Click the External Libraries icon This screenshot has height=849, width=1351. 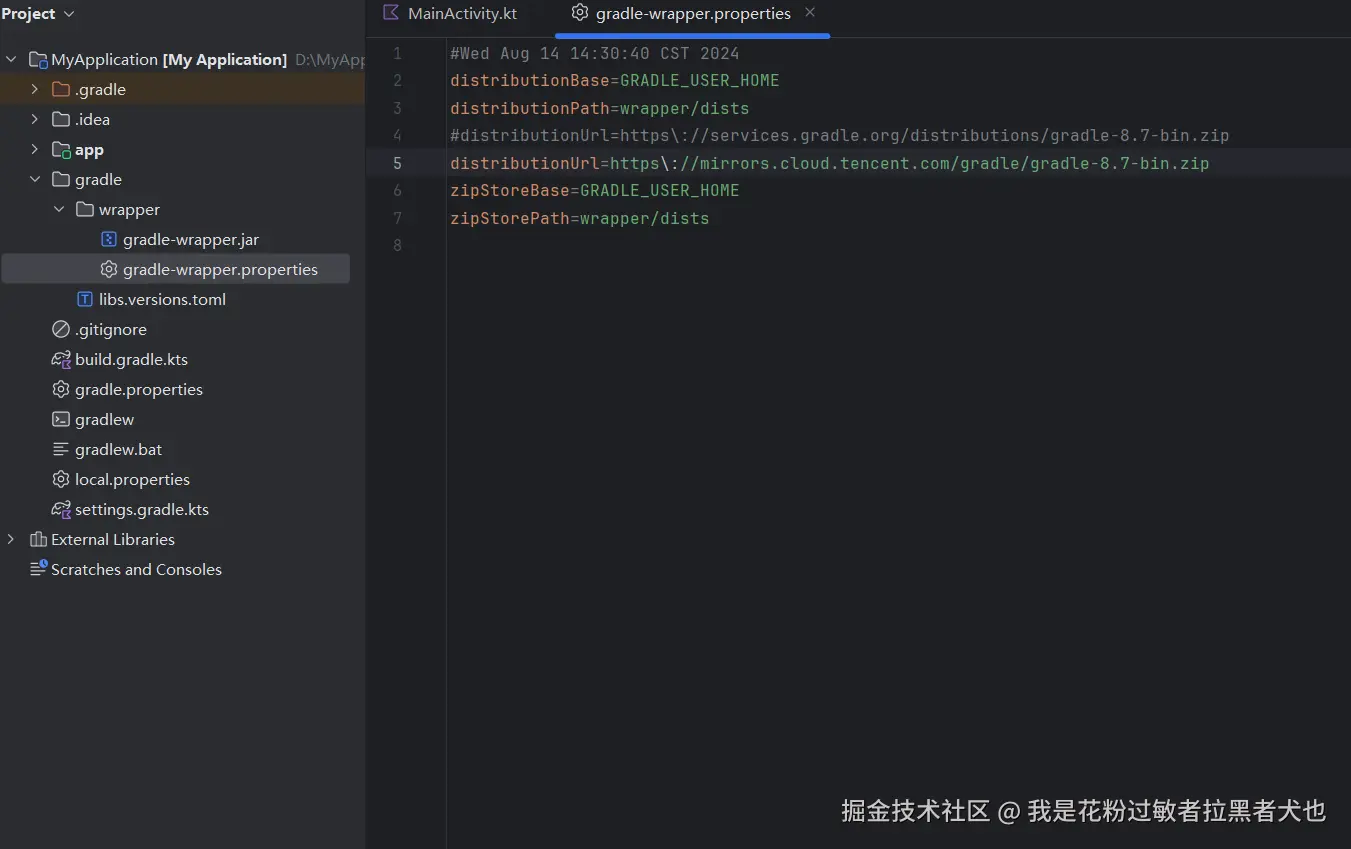[x=38, y=540]
